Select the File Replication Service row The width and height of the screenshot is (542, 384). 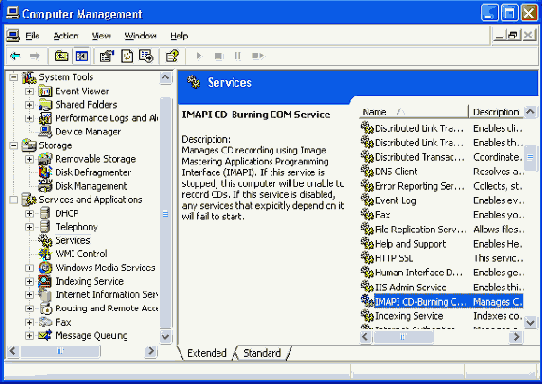click(x=442, y=229)
